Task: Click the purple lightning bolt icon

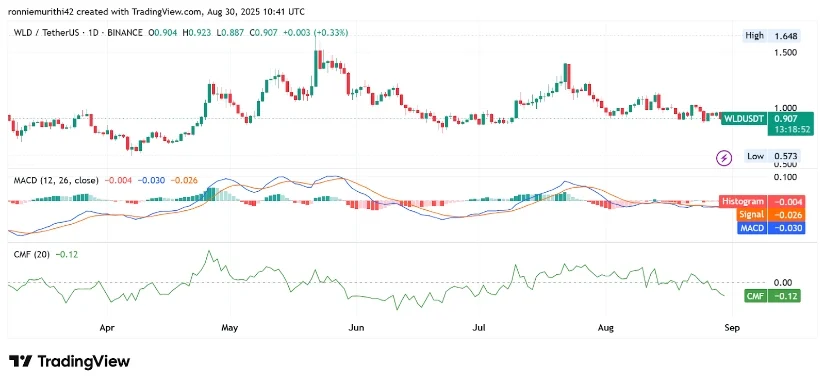Action: pos(725,157)
